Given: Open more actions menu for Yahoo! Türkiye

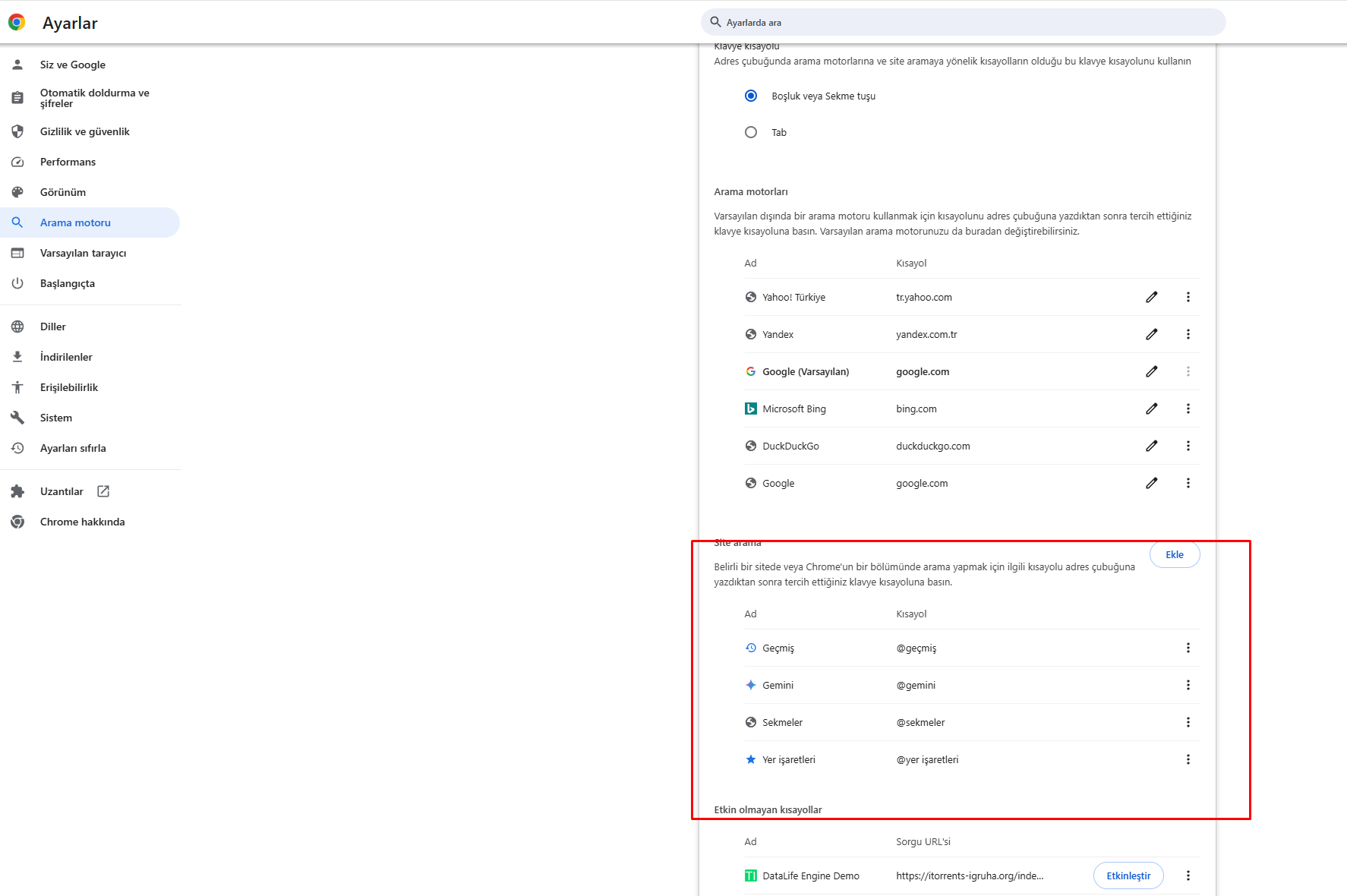Looking at the screenshot, I should click(x=1188, y=297).
